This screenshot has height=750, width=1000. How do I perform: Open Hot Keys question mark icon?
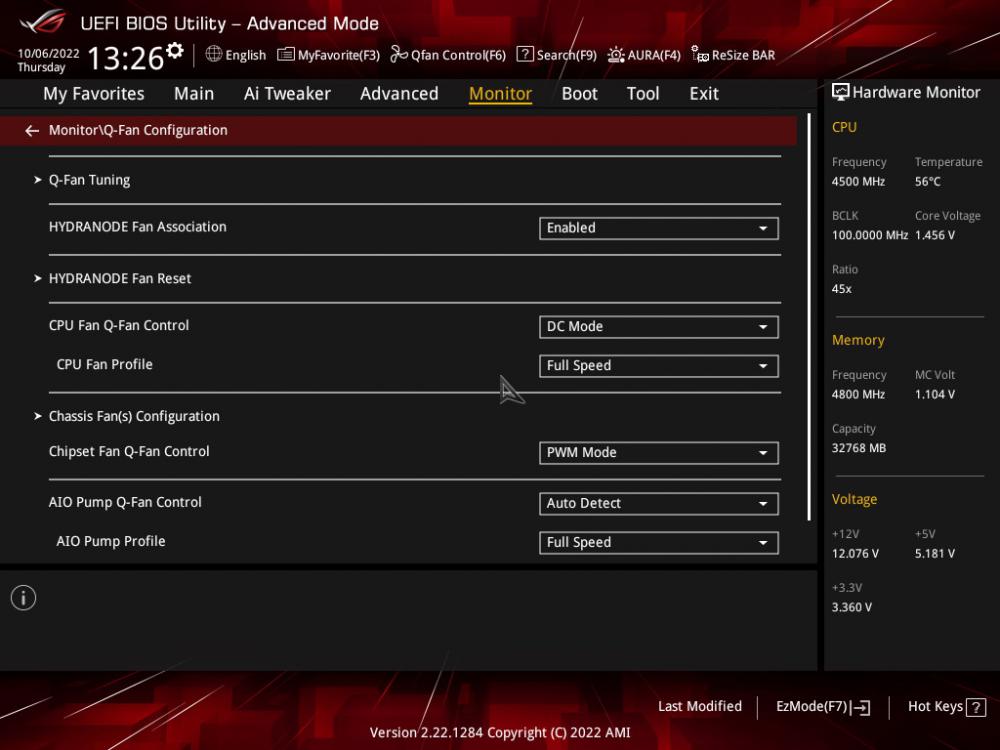pos(976,707)
